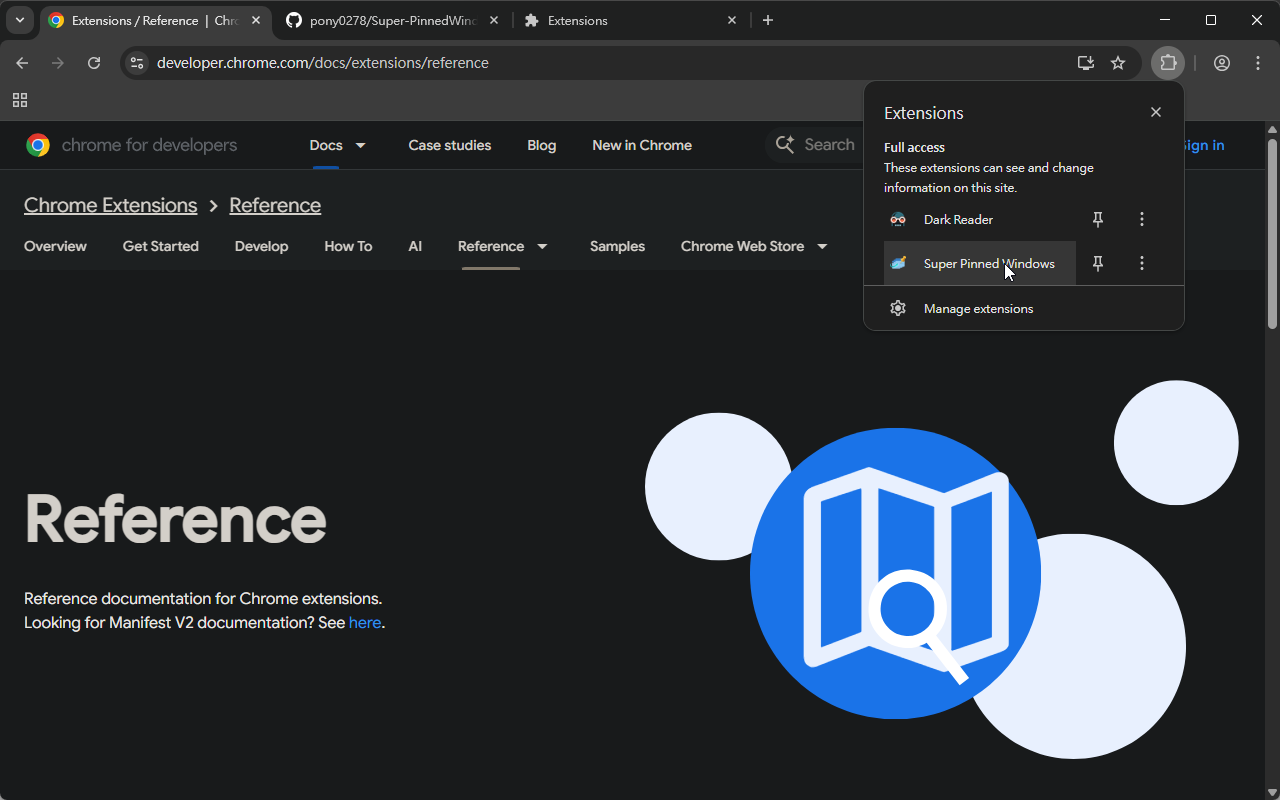Open the Overview tab
This screenshot has height=800, width=1280.
55,246
